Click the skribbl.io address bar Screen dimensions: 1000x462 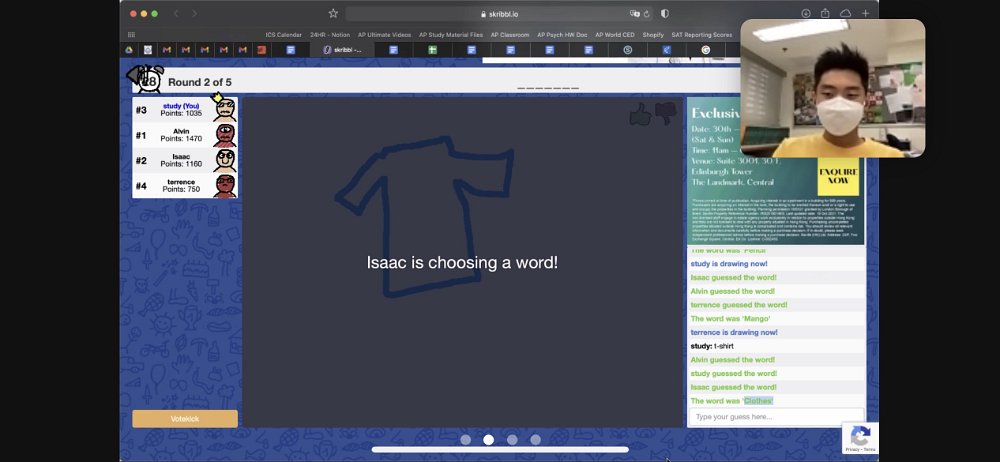[x=499, y=13]
